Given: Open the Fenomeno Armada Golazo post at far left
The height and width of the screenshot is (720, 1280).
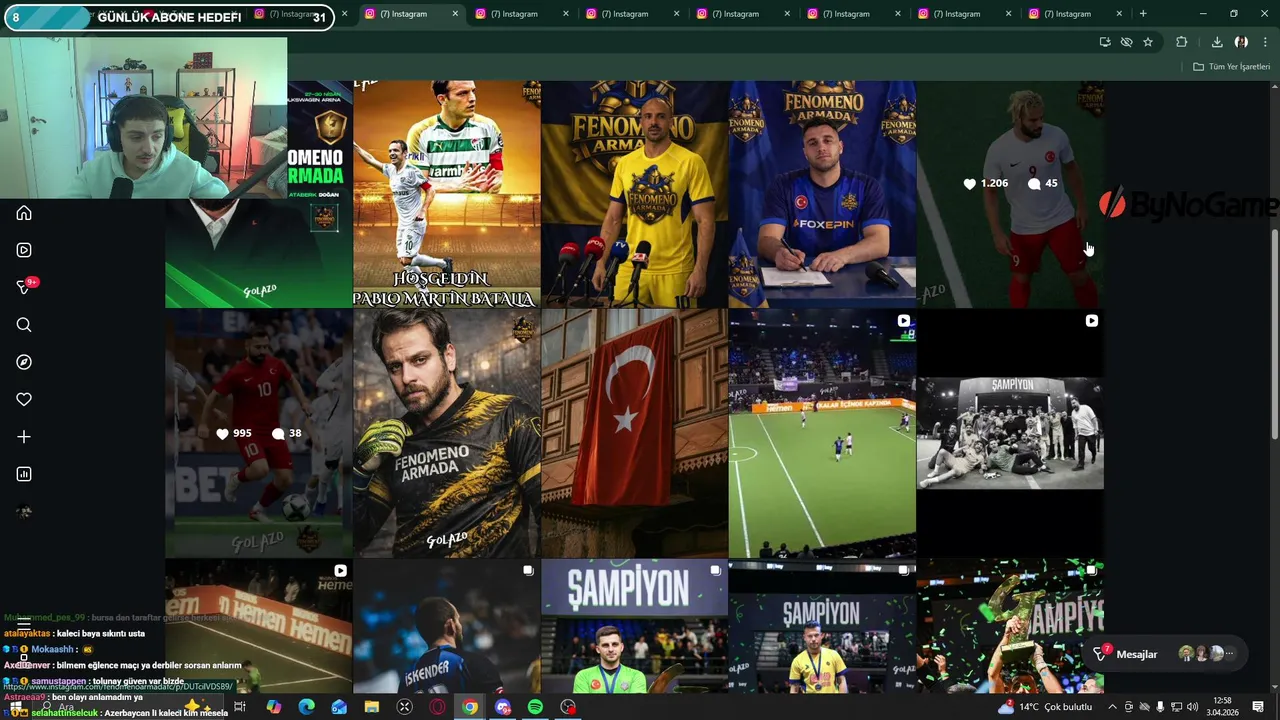Looking at the screenshot, I should pos(258,253).
